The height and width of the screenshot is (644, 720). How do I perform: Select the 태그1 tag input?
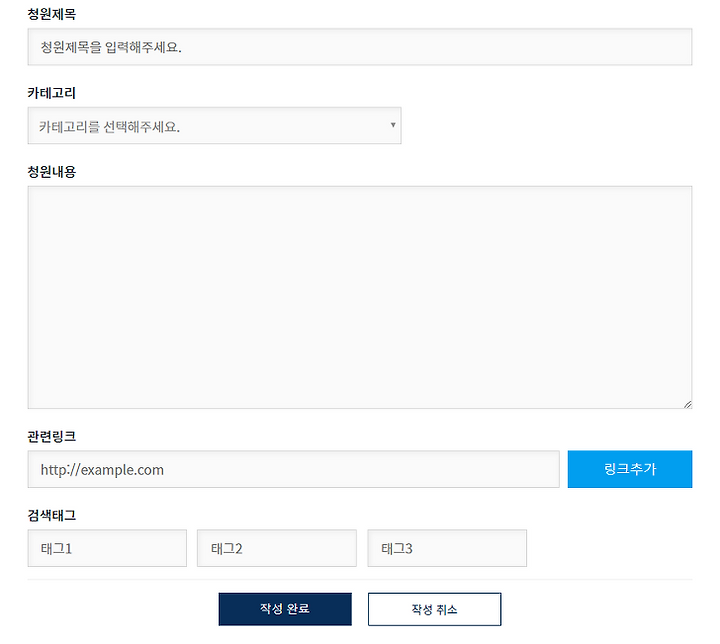[x=107, y=548]
